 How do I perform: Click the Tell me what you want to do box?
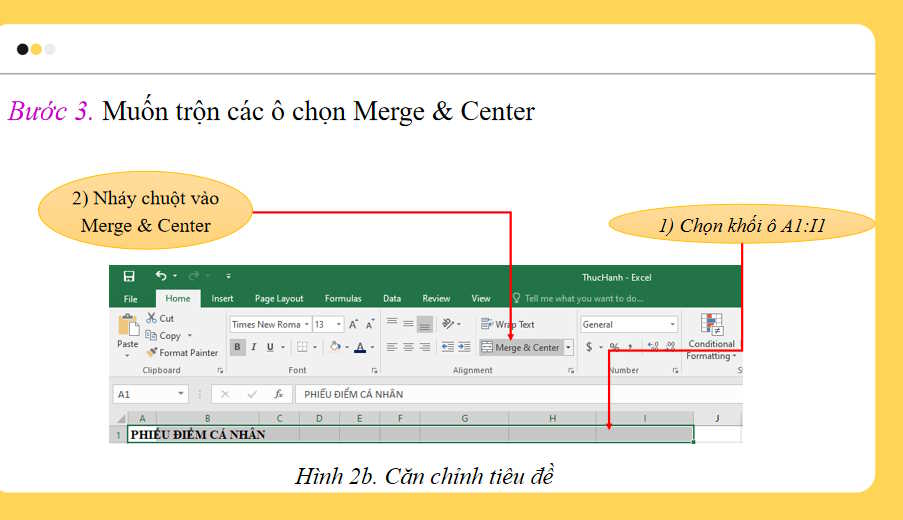578,298
